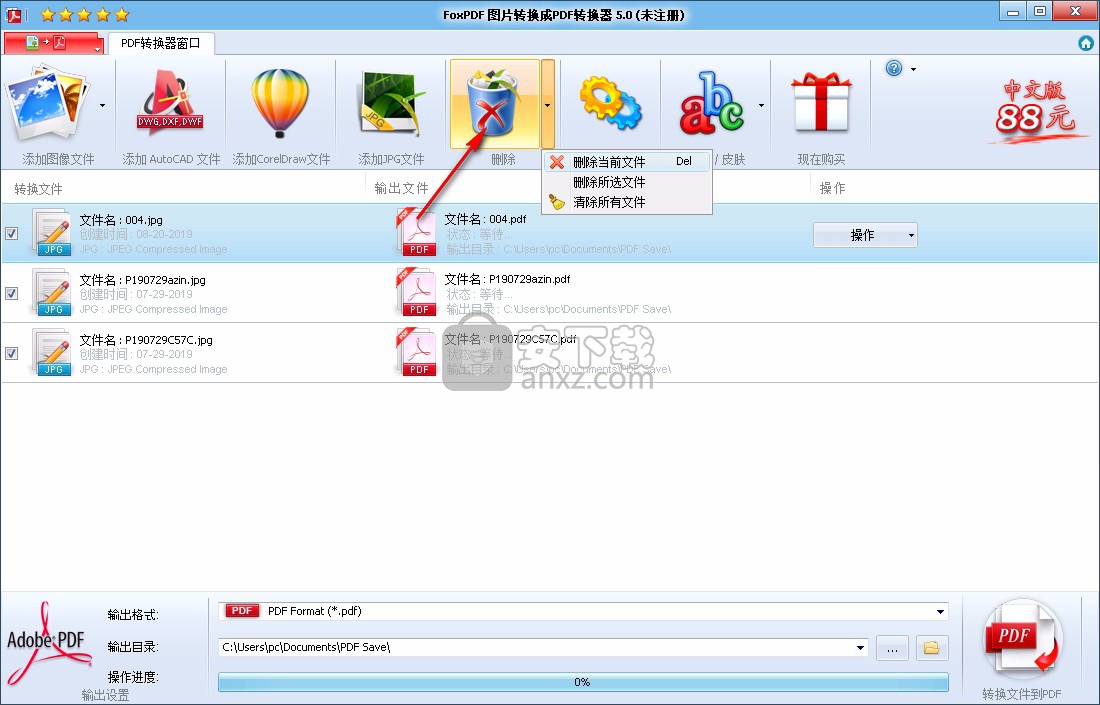Uncheck the 004.jpg file checkbox
1100x705 pixels.
point(11,234)
